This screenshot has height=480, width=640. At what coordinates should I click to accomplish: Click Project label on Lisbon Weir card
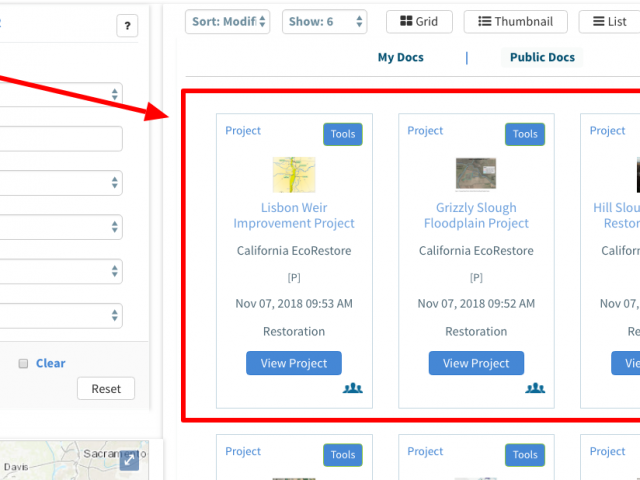[x=243, y=131]
